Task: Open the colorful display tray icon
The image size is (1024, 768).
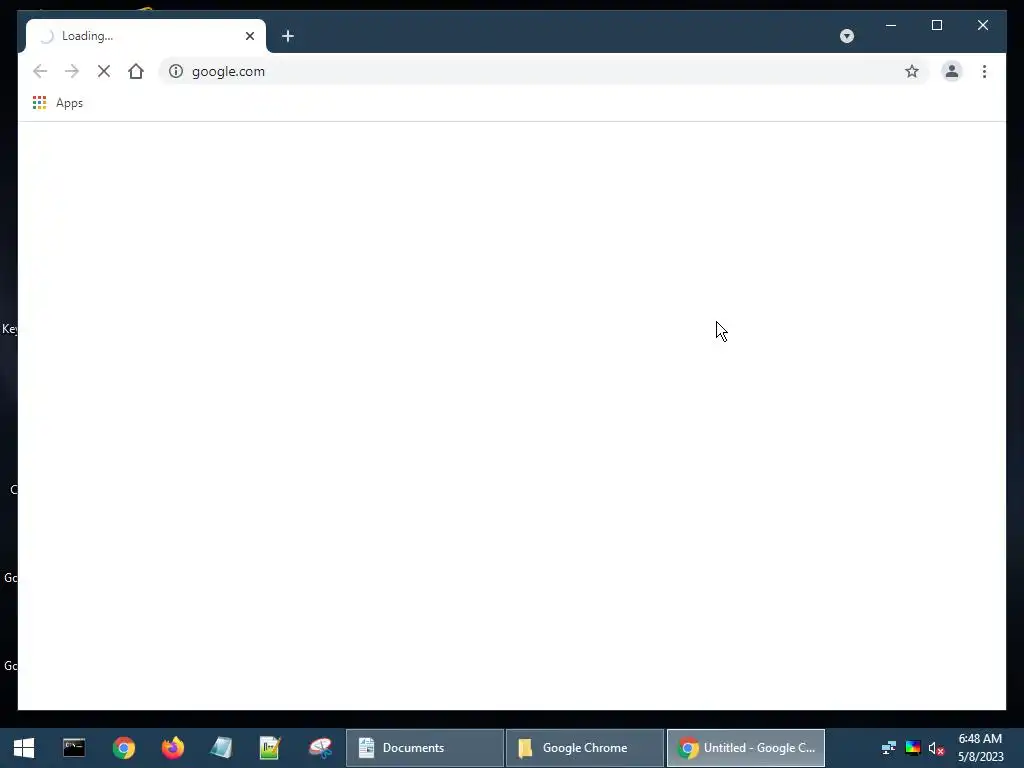Action: pos(912,748)
